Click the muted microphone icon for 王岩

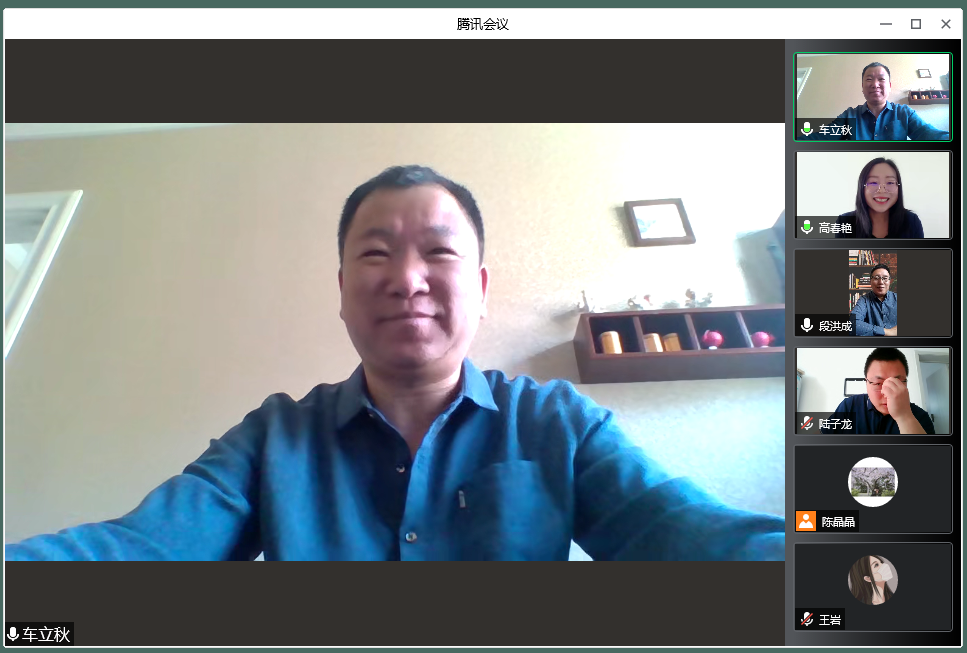(x=807, y=619)
